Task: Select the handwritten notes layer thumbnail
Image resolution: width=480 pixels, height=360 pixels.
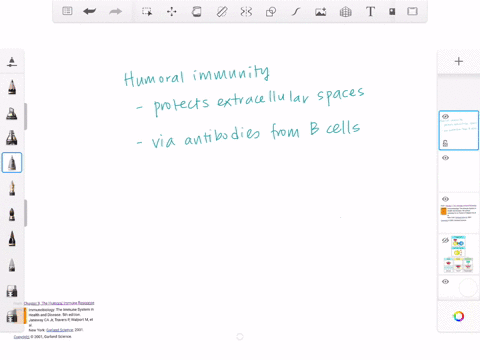Action: pos(459,130)
